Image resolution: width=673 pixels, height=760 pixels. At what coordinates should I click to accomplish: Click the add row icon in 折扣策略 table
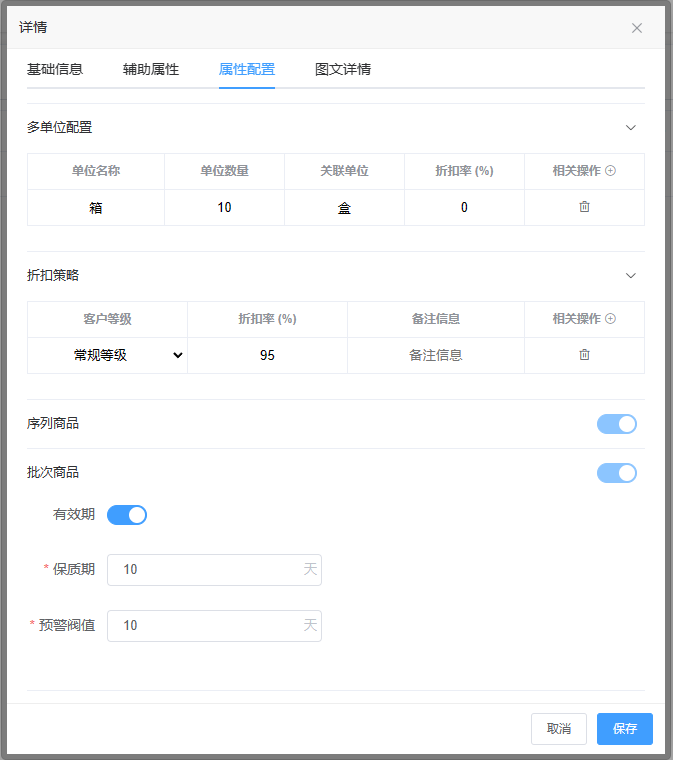pyautogui.click(x=611, y=319)
